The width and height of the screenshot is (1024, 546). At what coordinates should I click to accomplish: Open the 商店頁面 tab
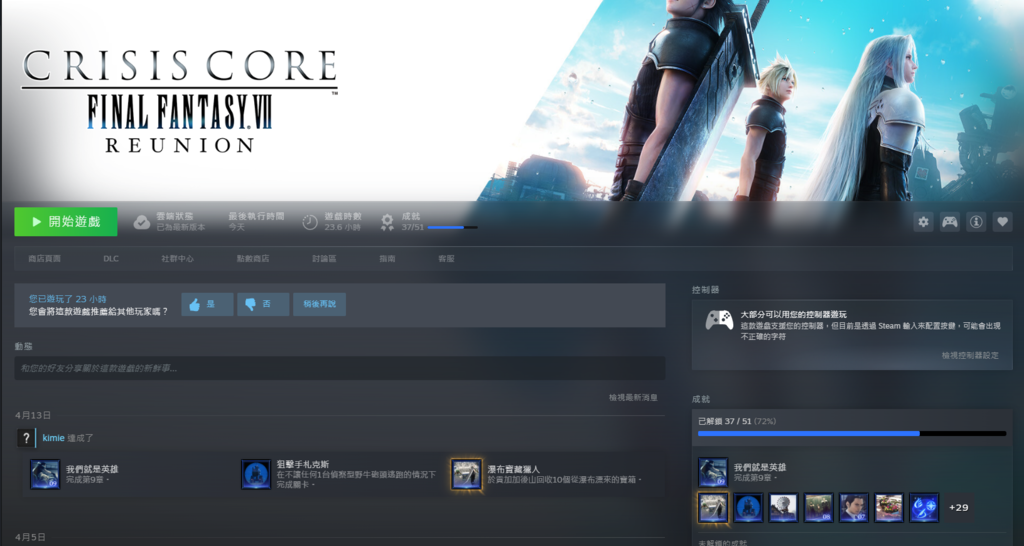coord(44,259)
